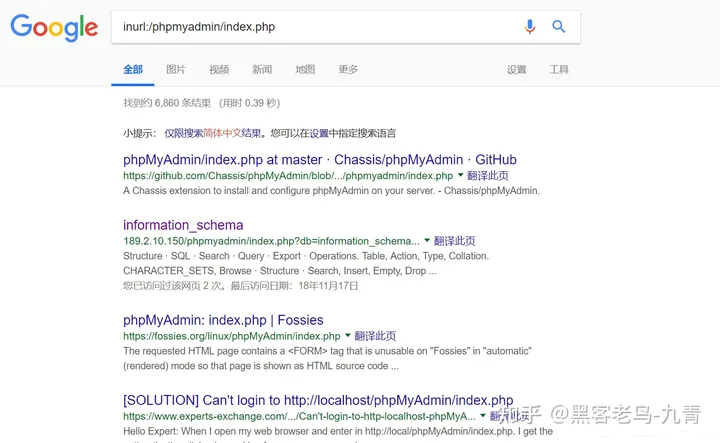
Task: Switch to the 视频 tab
Action: click(219, 69)
